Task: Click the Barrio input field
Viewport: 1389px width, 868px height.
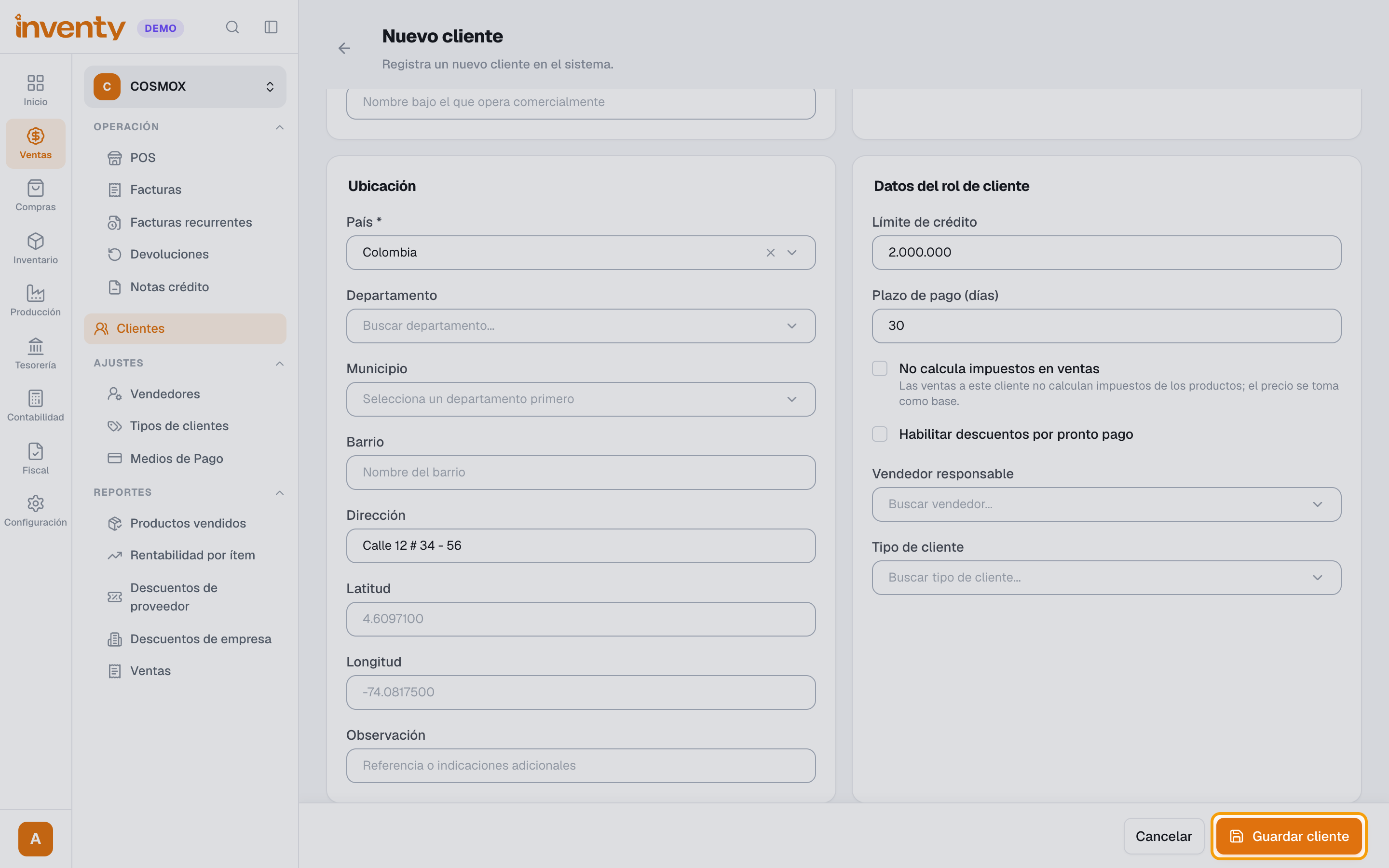Action: click(x=581, y=473)
